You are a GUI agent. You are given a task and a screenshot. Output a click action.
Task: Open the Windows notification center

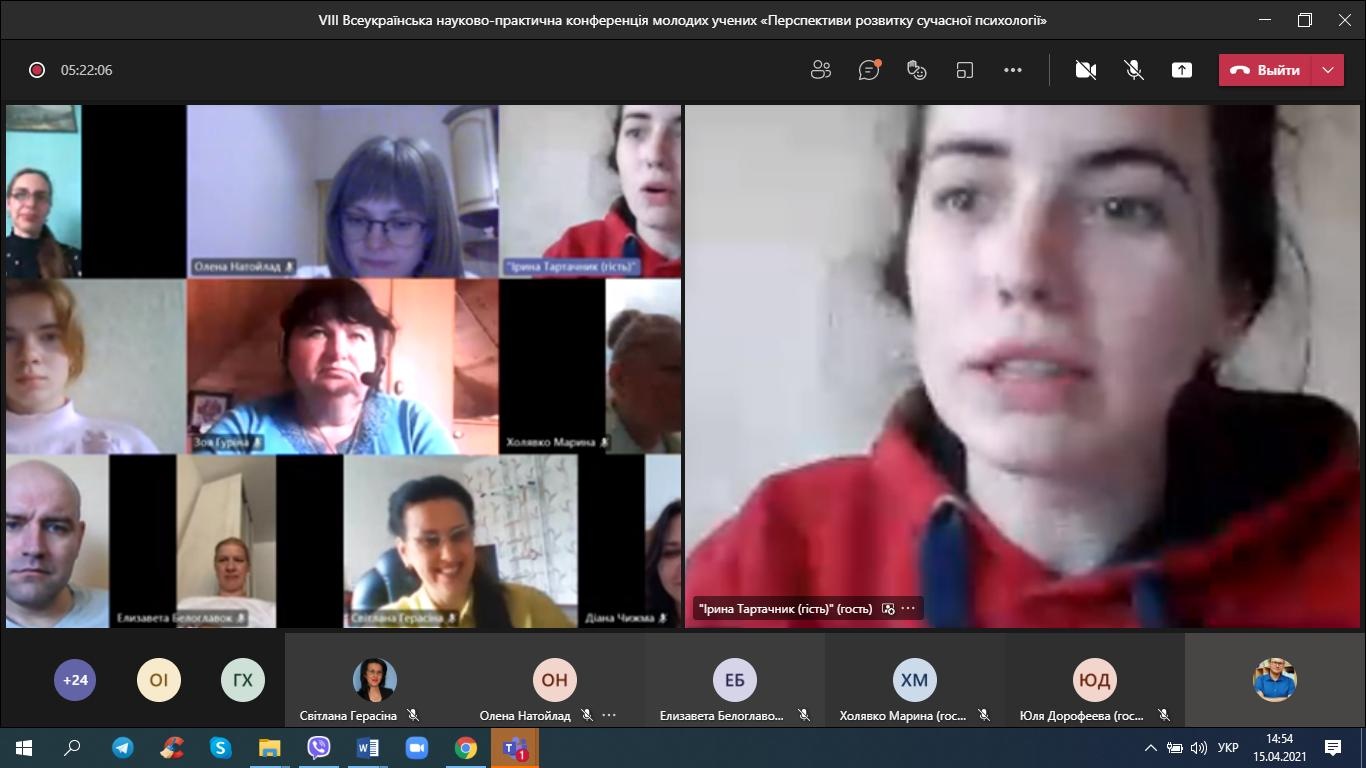point(1333,748)
